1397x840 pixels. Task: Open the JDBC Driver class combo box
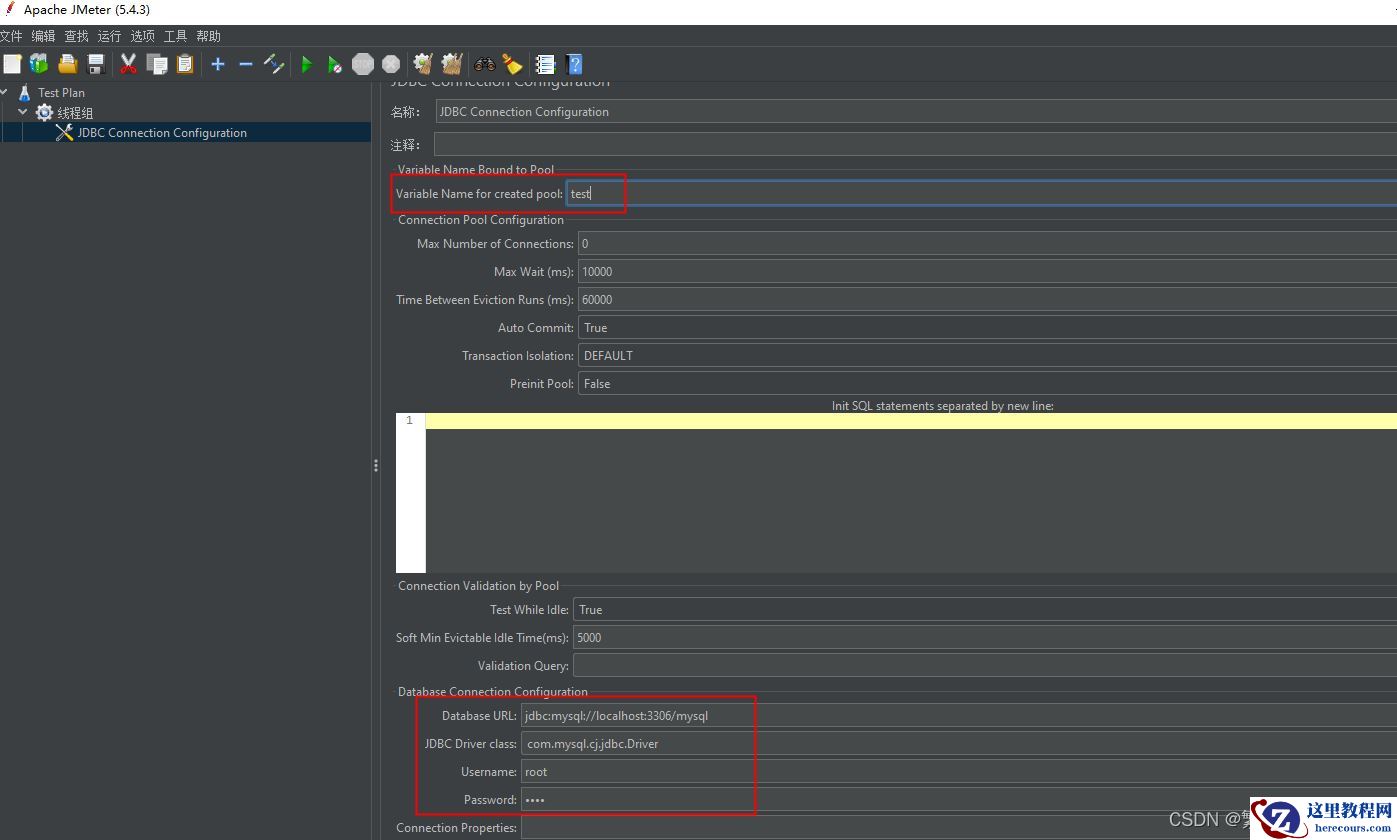[959, 744]
